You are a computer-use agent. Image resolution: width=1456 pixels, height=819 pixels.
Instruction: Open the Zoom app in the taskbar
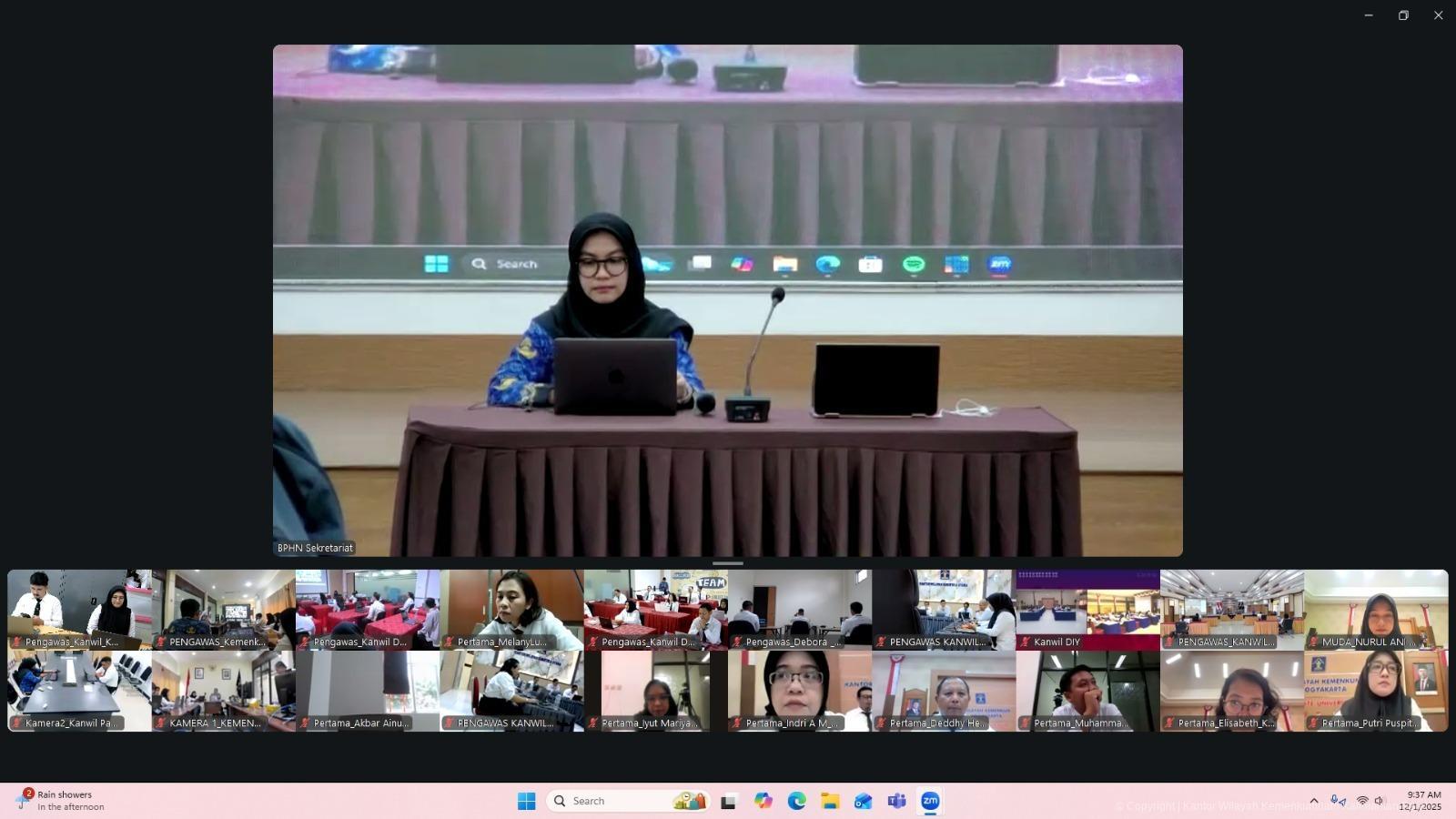click(x=929, y=801)
